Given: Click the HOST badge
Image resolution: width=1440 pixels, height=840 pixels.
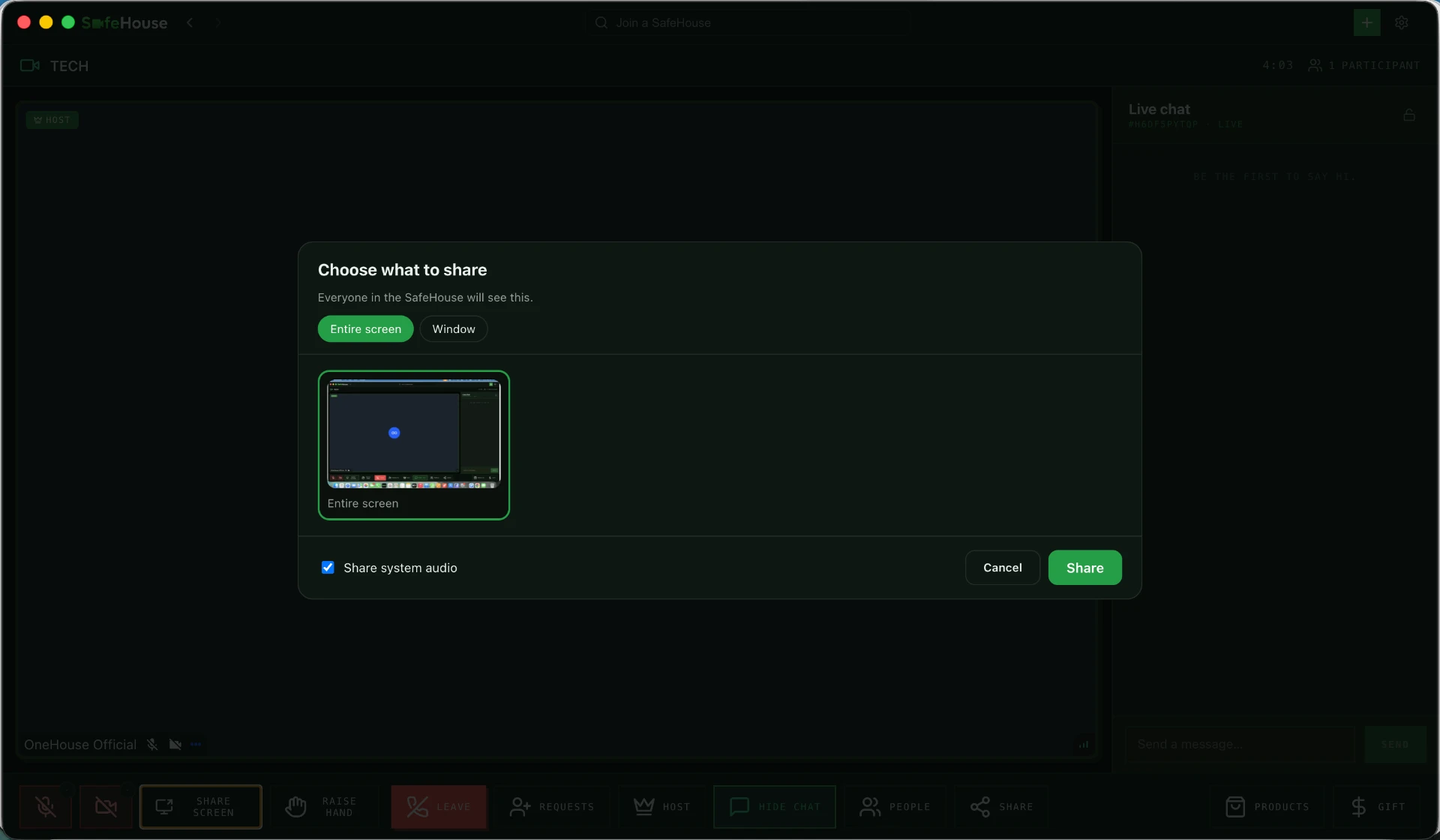Looking at the screenshot, I should pyautogui.click(x=52, y=120).
